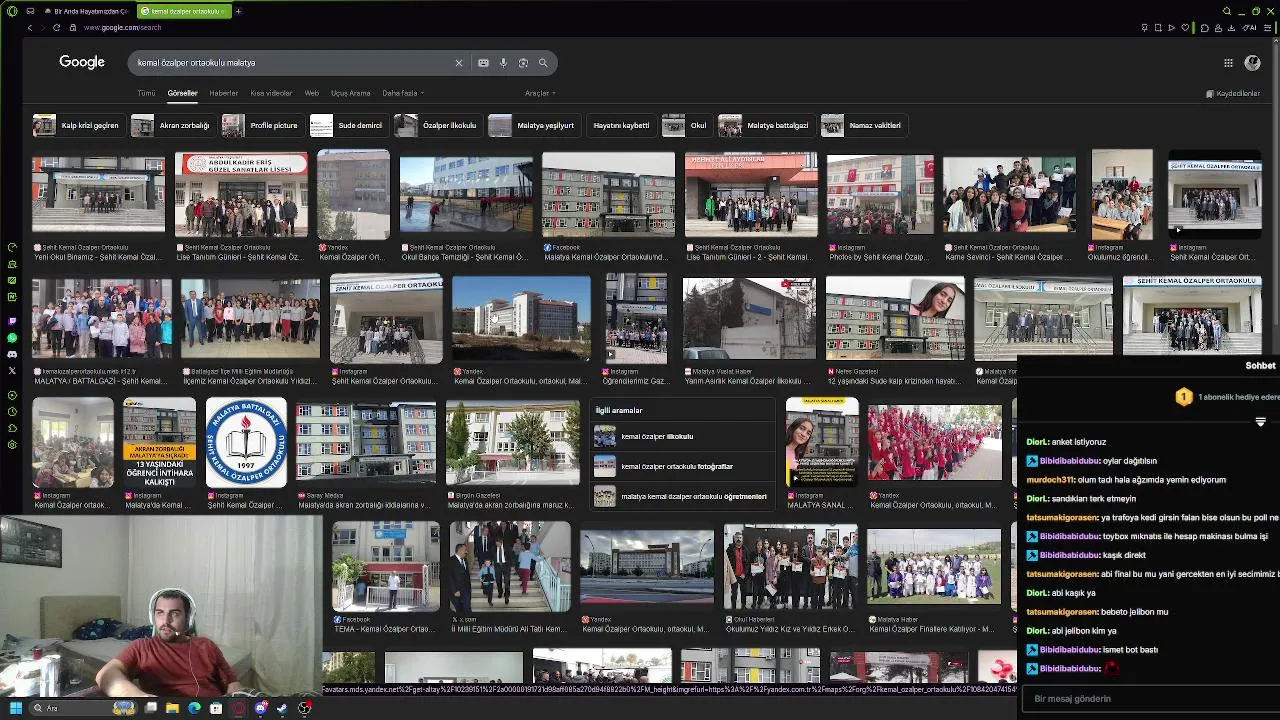The height and width of the screenshot is (720, 1280).
Task: Open Discord in the browser sidebar
Action: (x=12, y=354)
